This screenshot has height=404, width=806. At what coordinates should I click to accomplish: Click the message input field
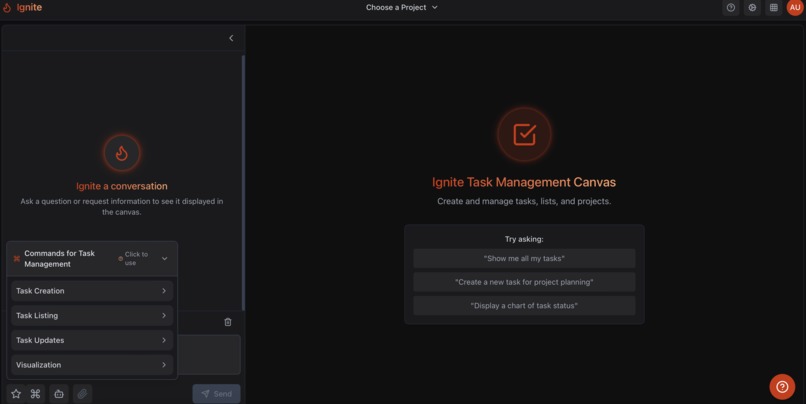(209, 355)
